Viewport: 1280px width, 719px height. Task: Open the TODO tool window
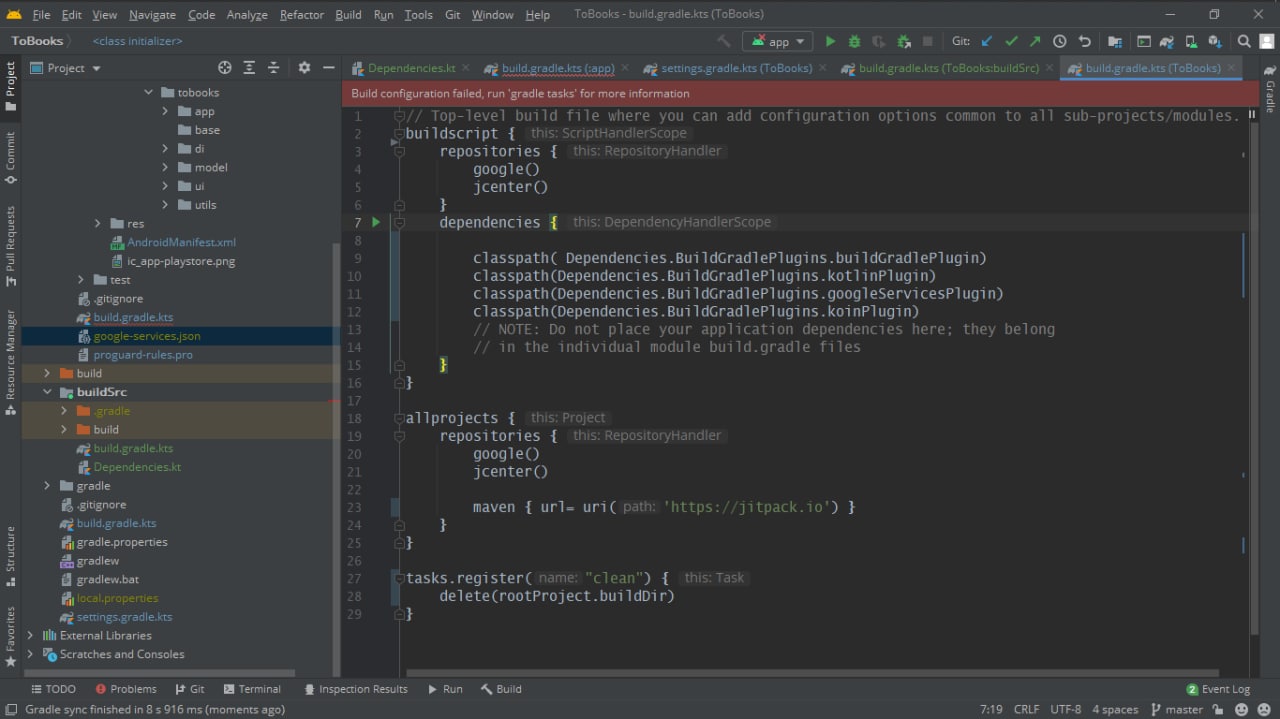coord(53,689)
